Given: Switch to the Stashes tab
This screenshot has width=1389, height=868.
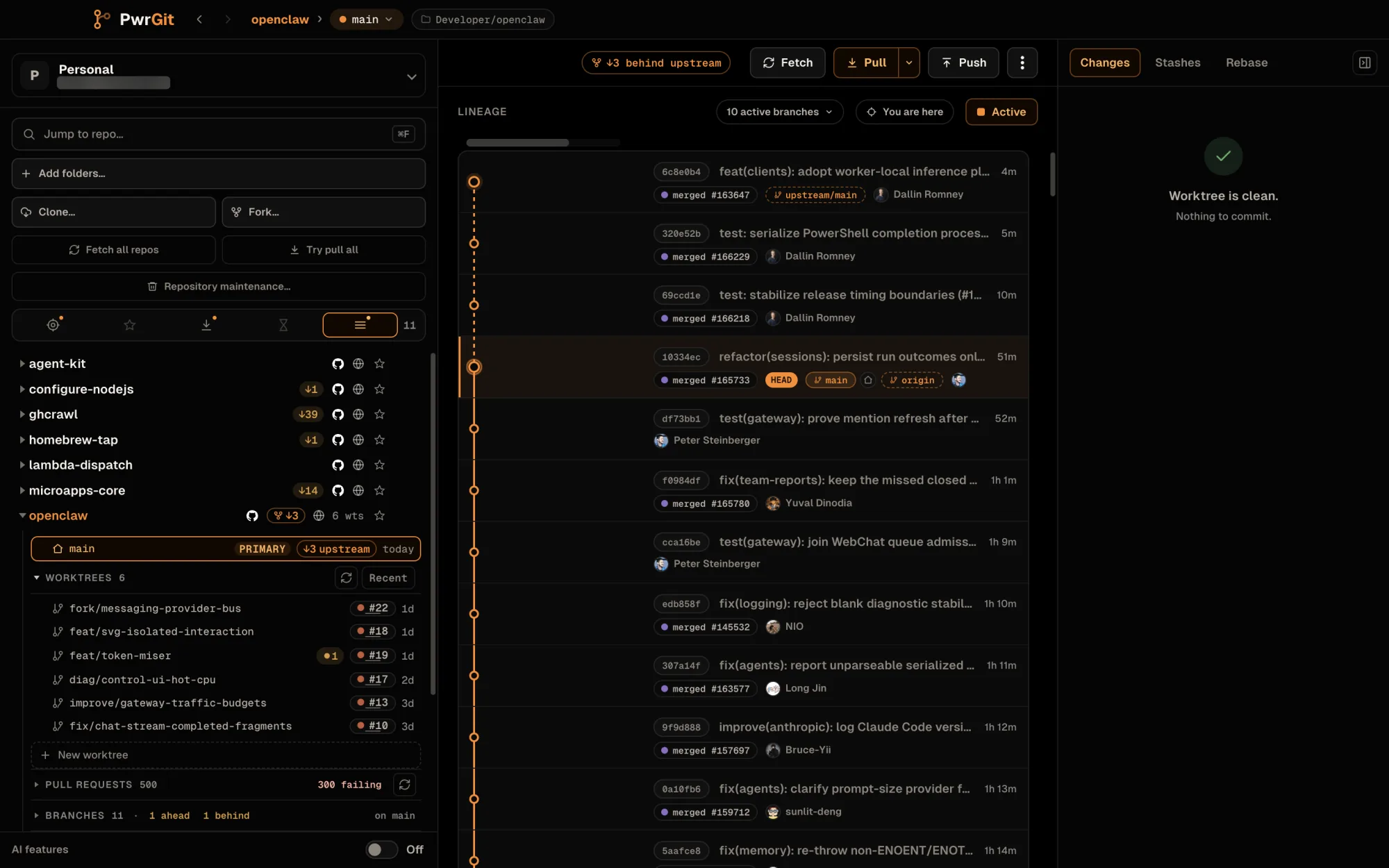Looking at the screenshot, I should pyautogui.click(x=1177, y=62).
